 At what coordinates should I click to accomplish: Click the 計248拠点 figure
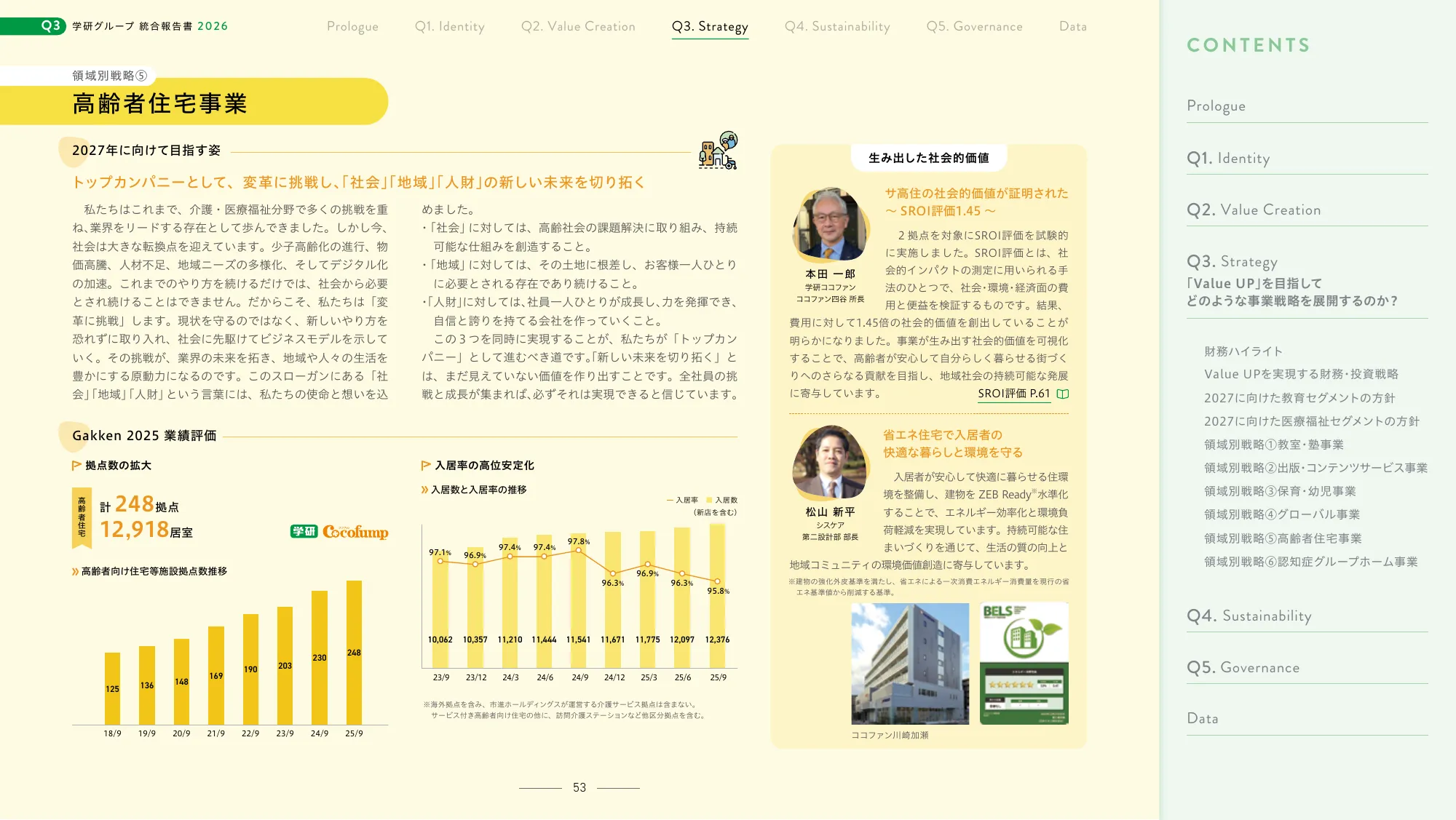139,504
